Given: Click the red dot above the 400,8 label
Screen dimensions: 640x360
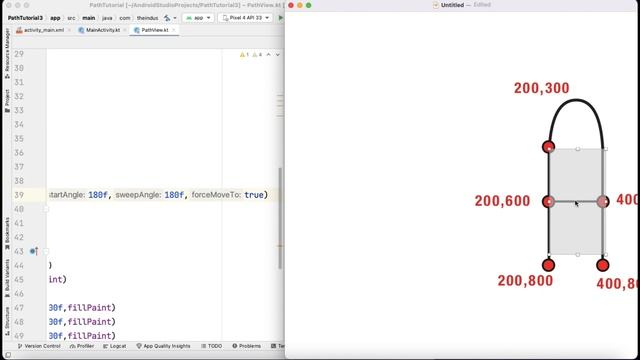Looking at the screenshot, I should [x=602, y=265].
